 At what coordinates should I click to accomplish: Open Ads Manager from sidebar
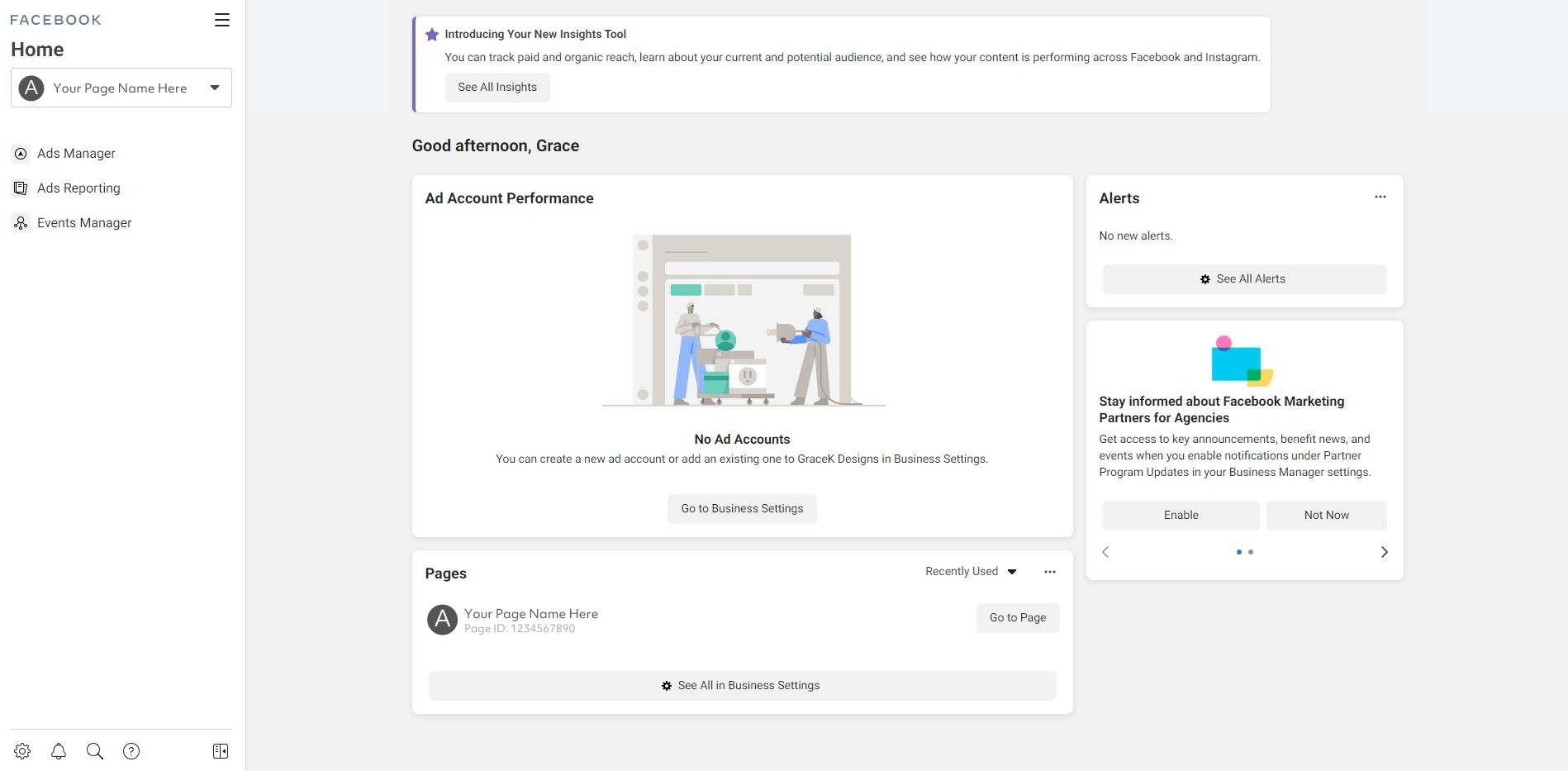(76, 154)
